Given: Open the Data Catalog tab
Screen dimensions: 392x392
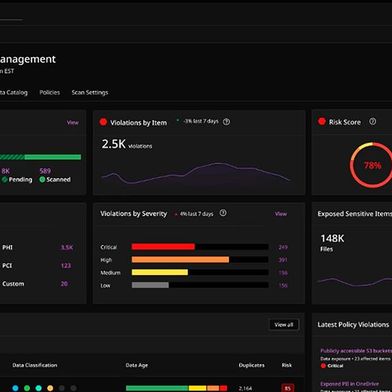Looking at the screenshot, I should (14, 92).
